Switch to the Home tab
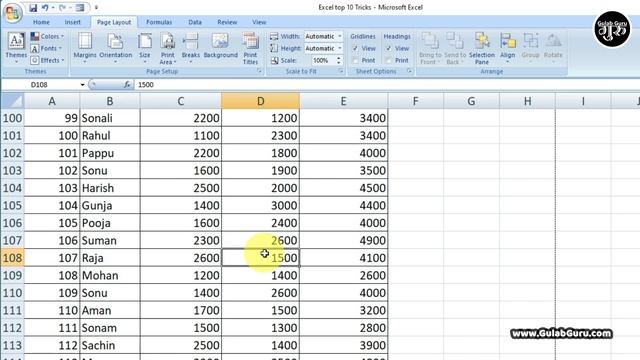This screenshot has height=360, width=640. tap(41, 22)
